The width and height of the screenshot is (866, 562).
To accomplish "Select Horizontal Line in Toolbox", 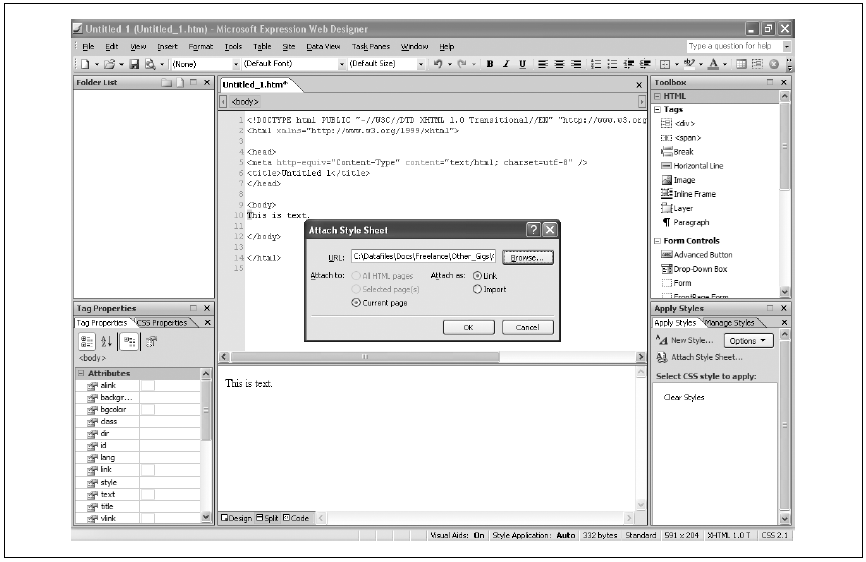I will pos(698,166).
